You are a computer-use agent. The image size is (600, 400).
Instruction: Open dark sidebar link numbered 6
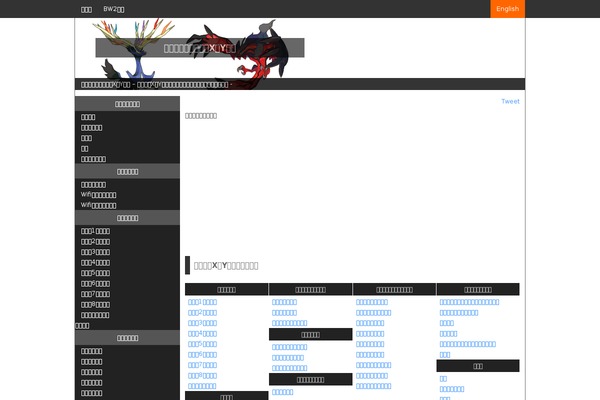click(95, 284)
